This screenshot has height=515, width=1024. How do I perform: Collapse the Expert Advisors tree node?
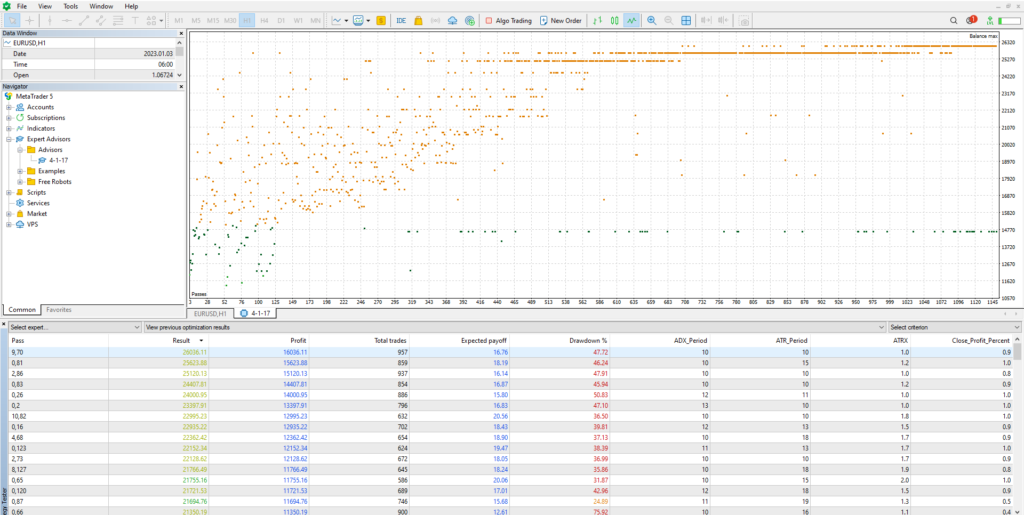[8, 139]
